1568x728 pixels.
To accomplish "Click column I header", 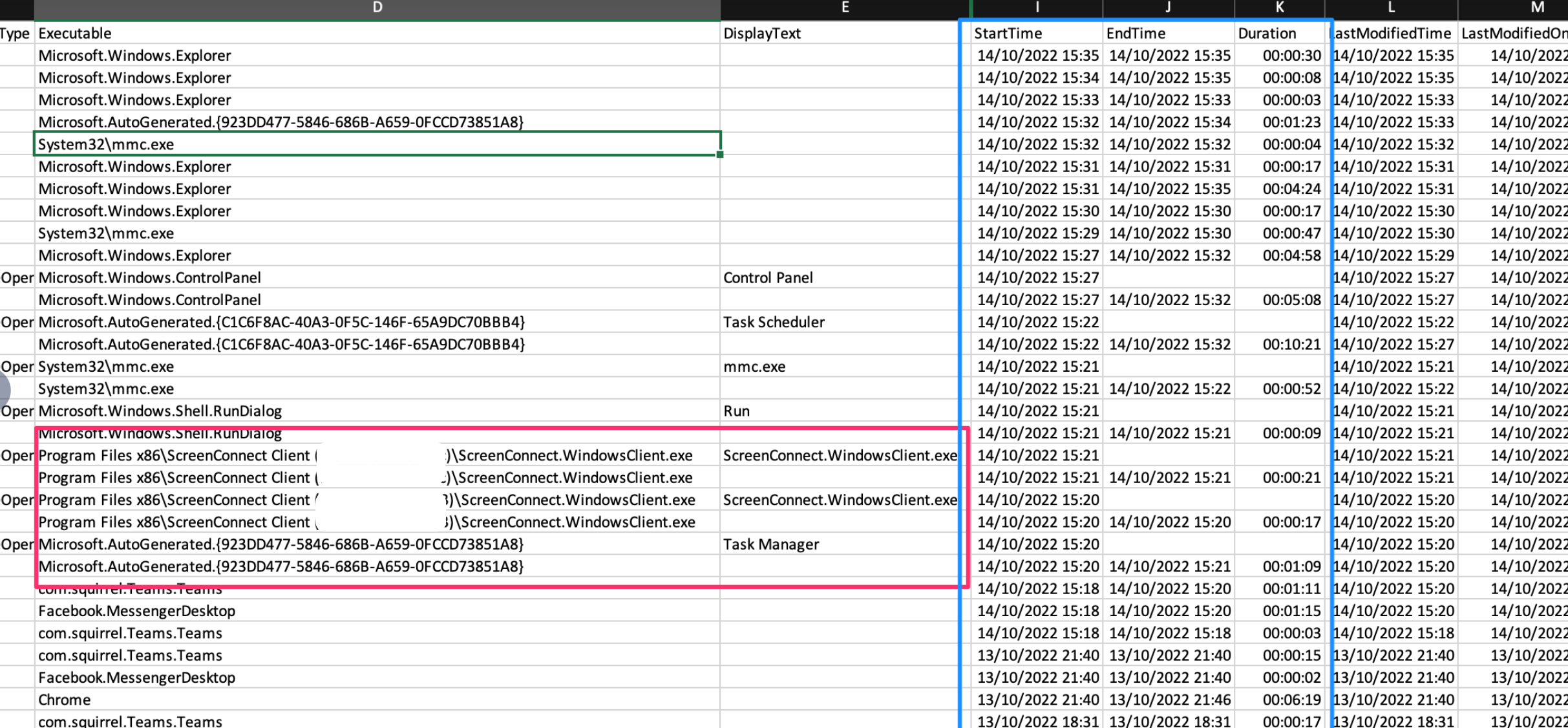I will coord(1037,8).
